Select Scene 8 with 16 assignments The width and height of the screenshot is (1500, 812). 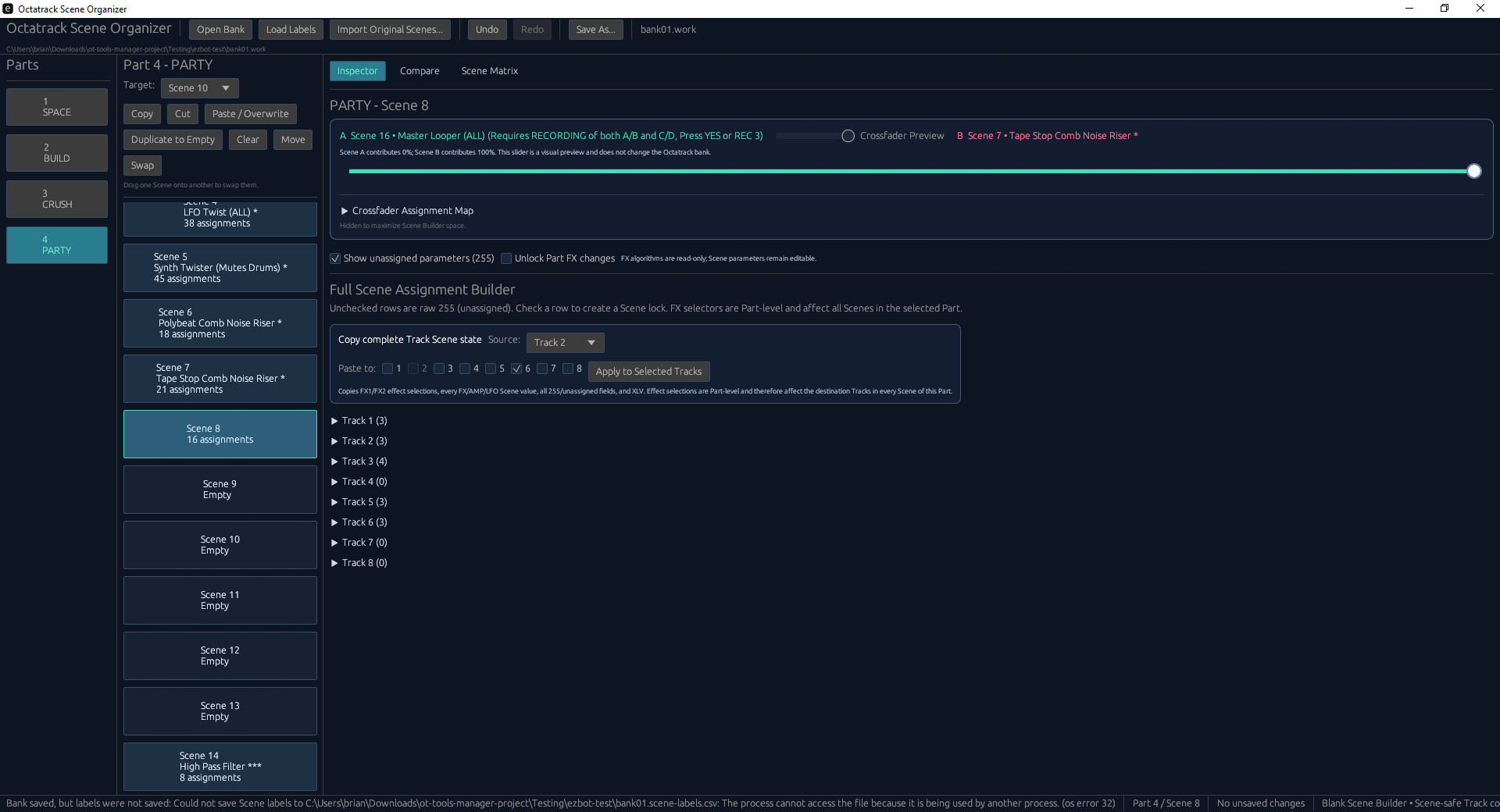point(220,434)
